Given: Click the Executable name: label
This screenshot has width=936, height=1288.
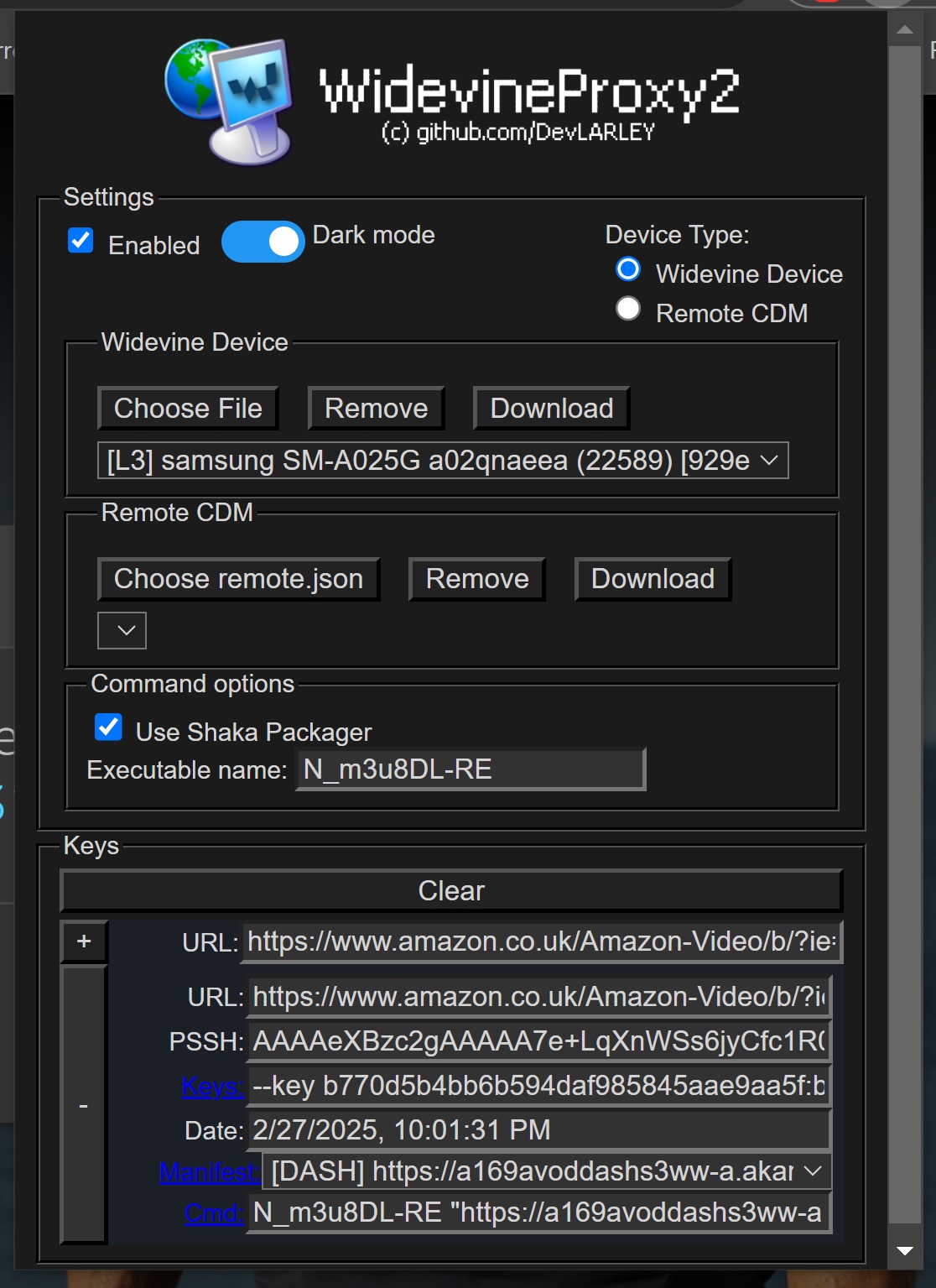Looking at the screenshot, I should [187, 770].
